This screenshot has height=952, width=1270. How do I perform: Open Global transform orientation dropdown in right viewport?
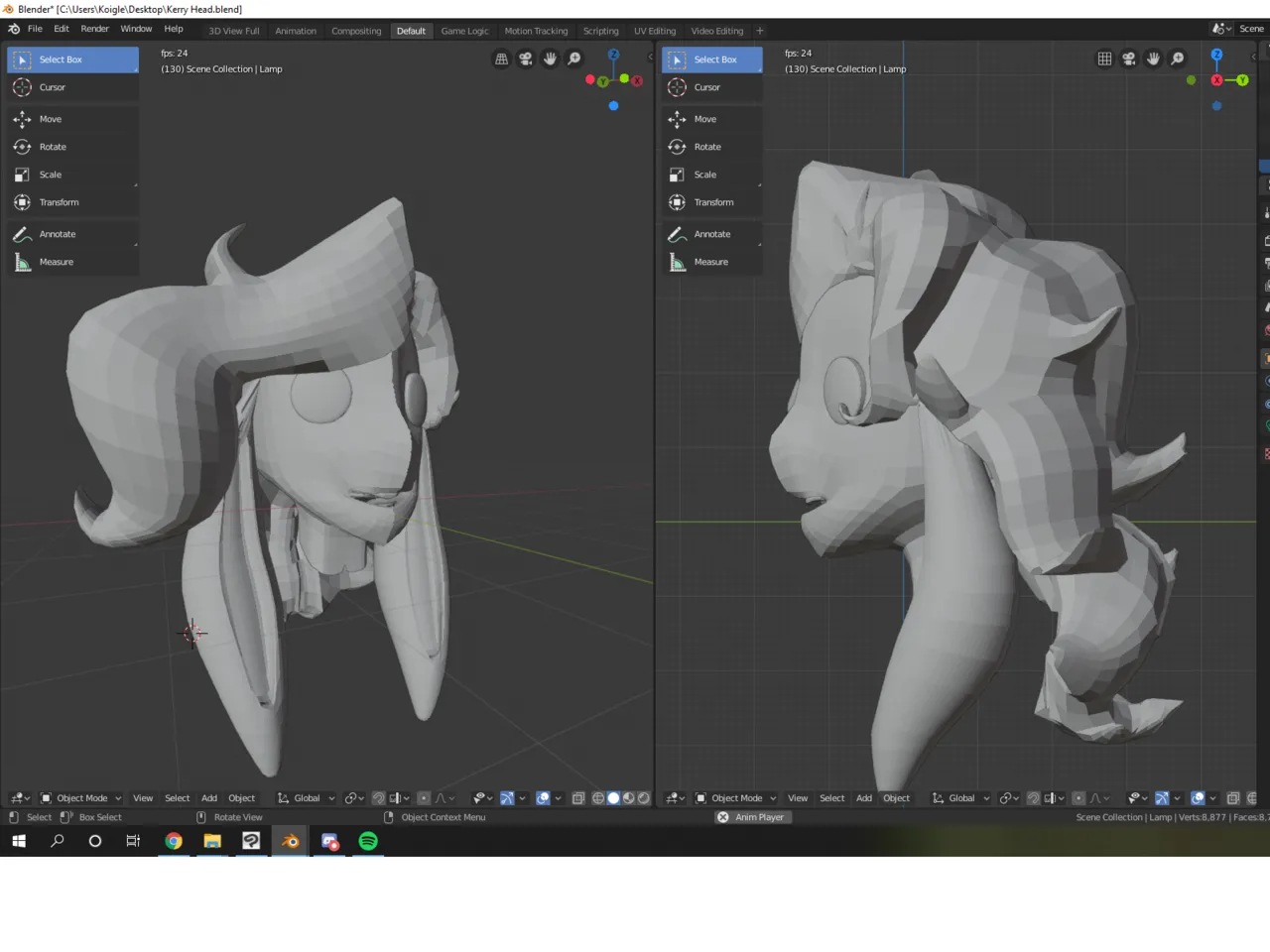coord(961,798)
